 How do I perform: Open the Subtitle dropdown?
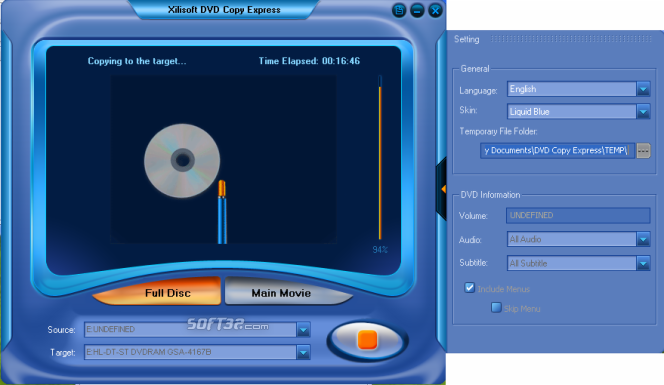pos(643,263)
